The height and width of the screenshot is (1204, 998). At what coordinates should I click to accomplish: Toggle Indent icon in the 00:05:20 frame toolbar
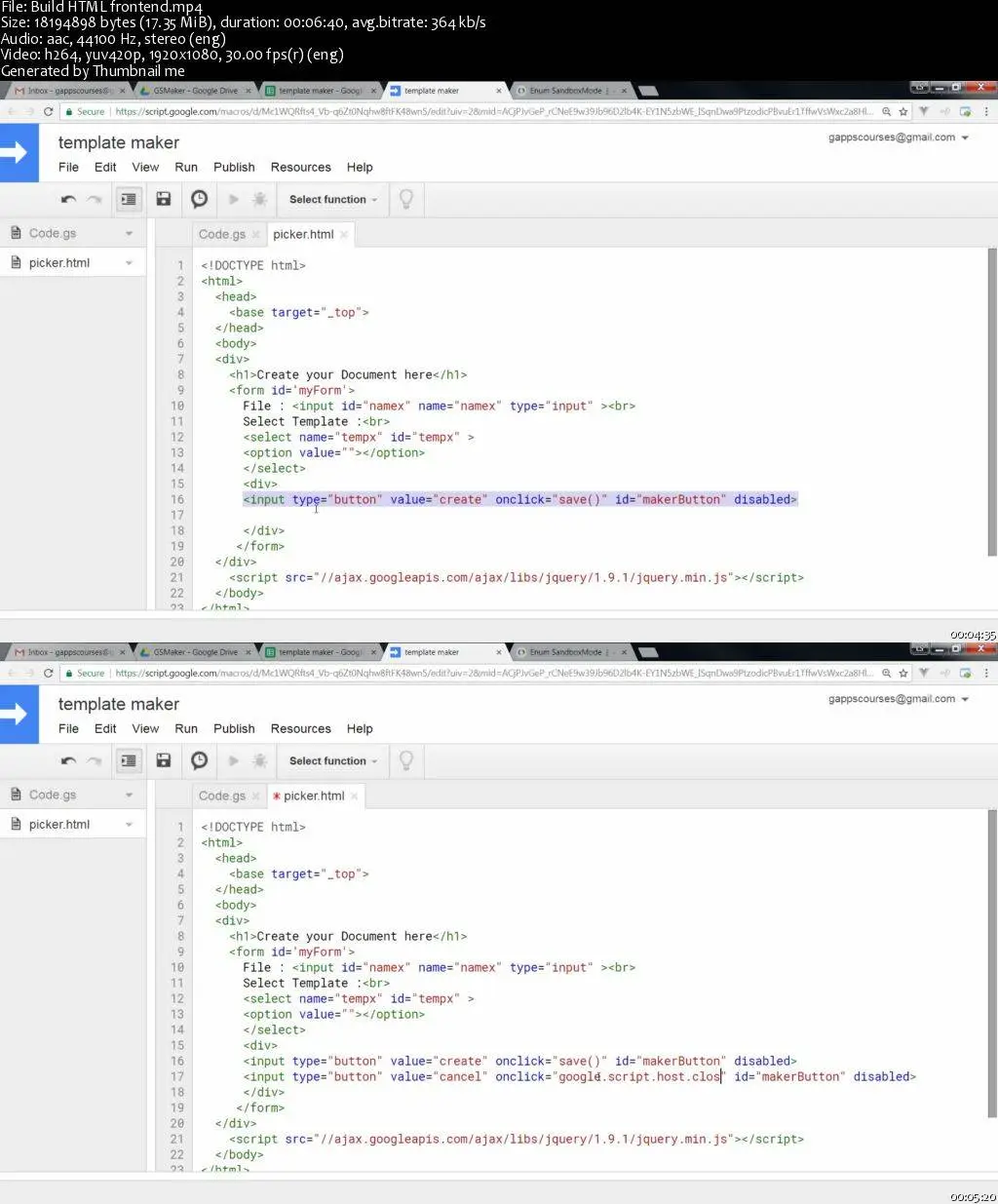tap(128, 760)
